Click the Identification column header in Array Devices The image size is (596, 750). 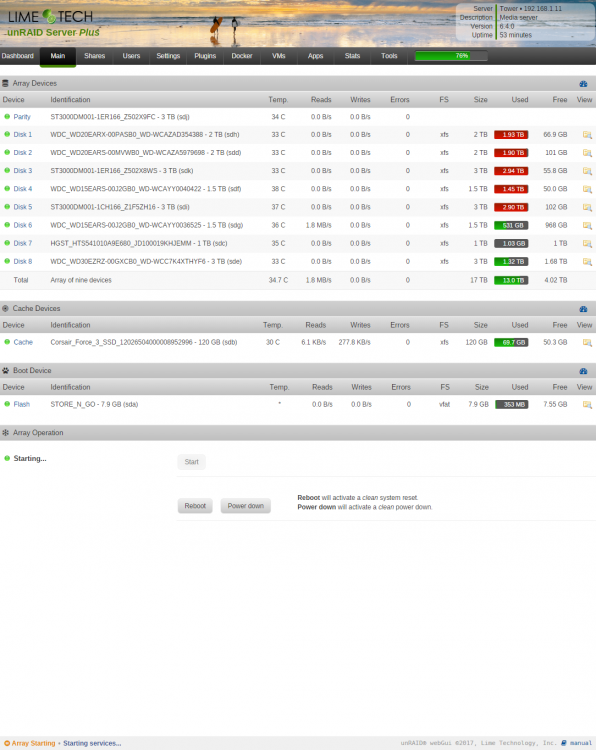click(70, 100)
